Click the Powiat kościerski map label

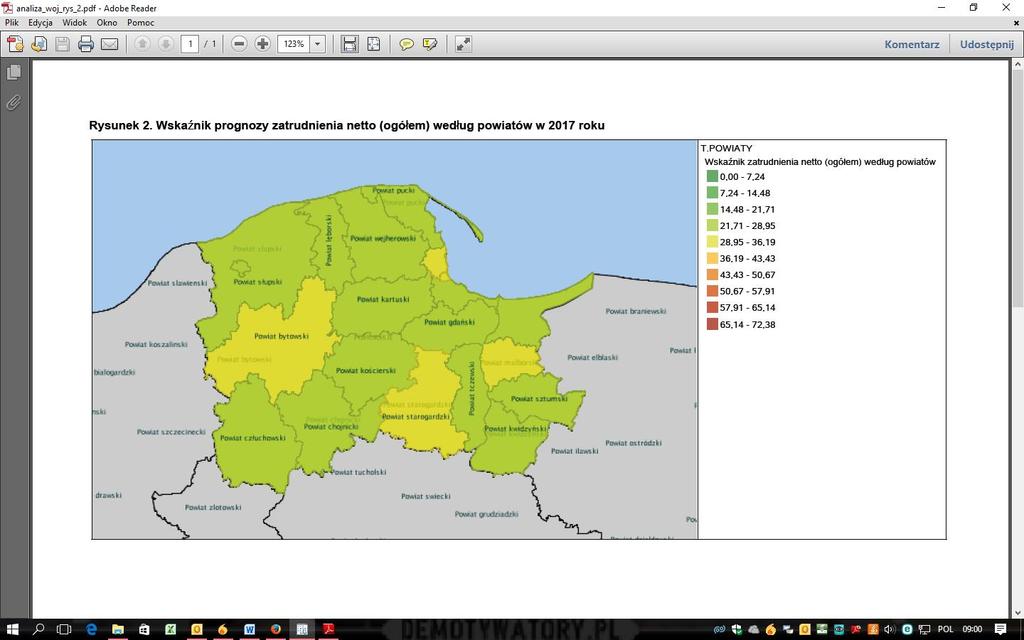[366, 370]
